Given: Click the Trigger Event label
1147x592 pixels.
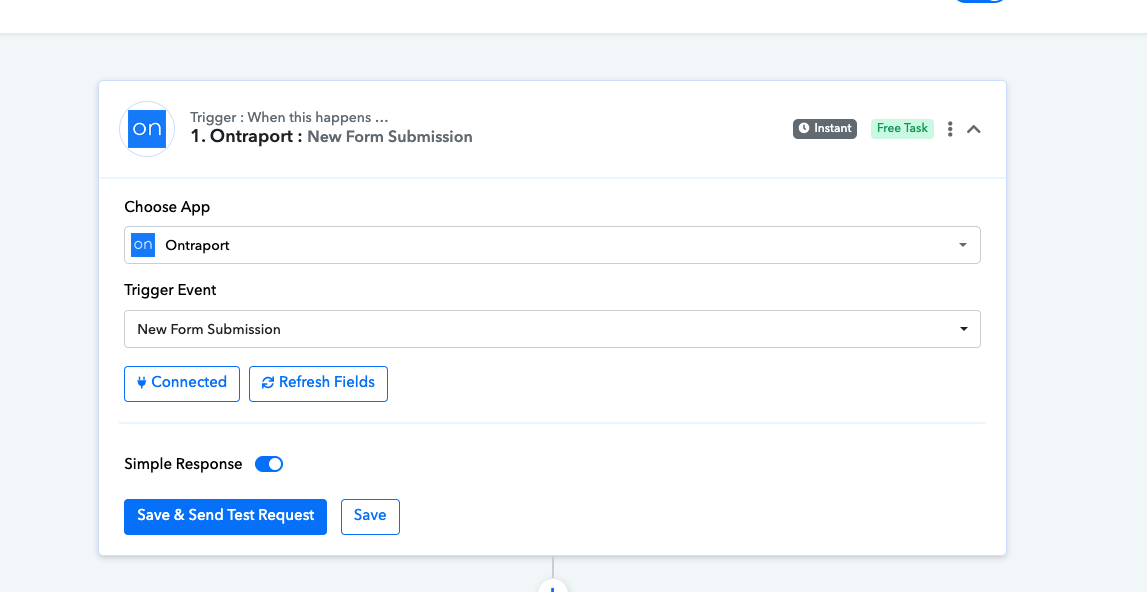Looking at the screenshot, I should coord(170,290).
